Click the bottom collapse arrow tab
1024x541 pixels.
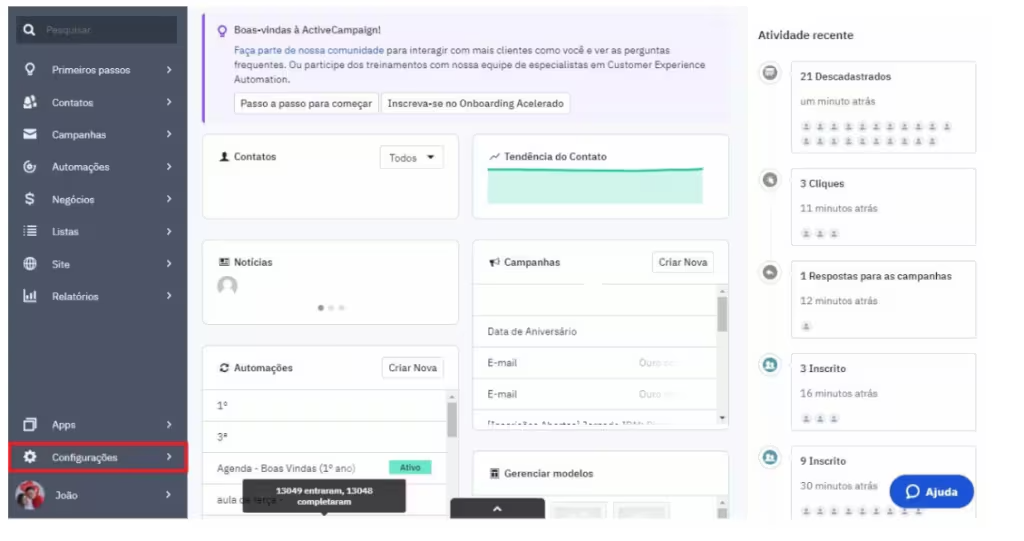(497, 508)
